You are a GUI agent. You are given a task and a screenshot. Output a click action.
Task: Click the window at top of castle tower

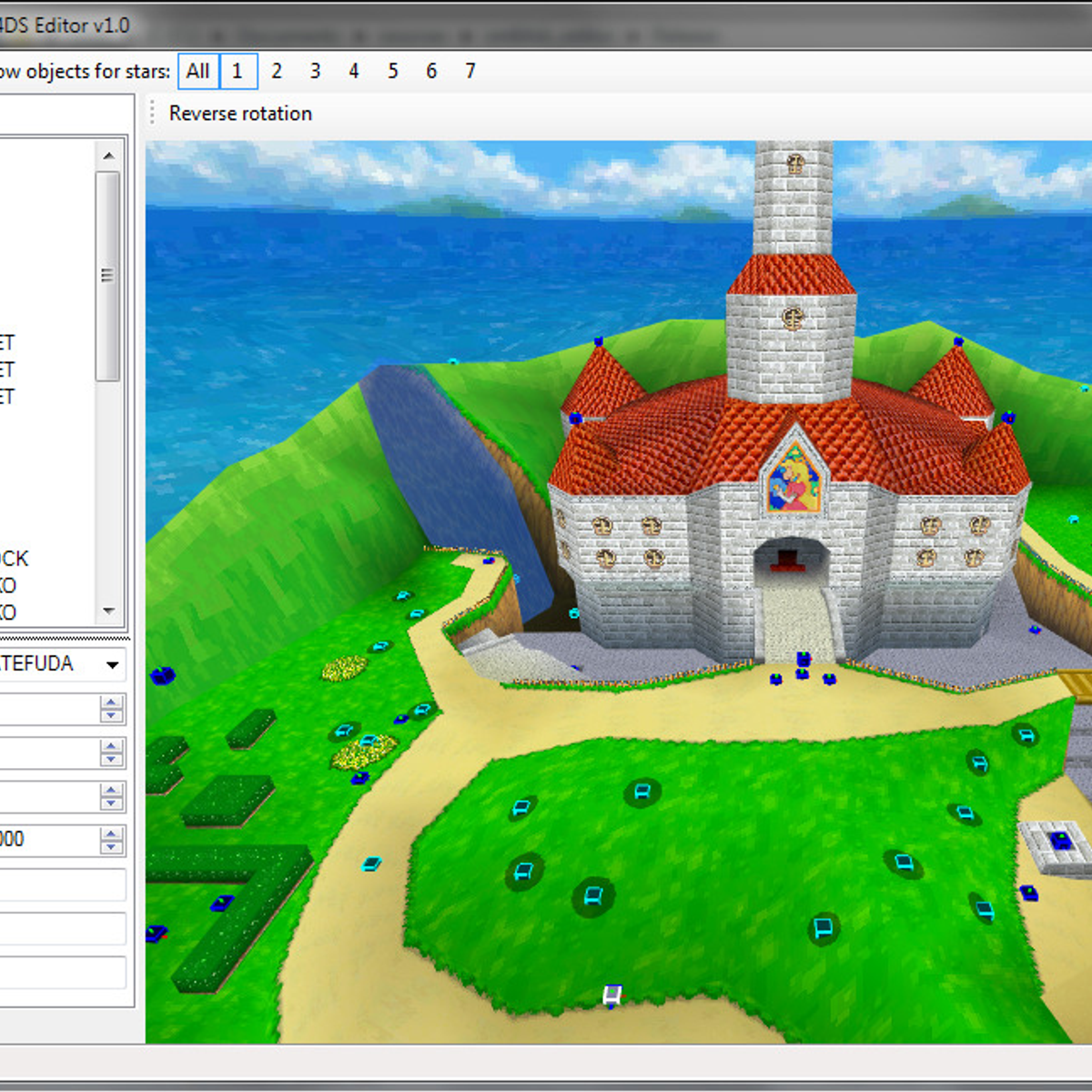(x=794, y=165)
